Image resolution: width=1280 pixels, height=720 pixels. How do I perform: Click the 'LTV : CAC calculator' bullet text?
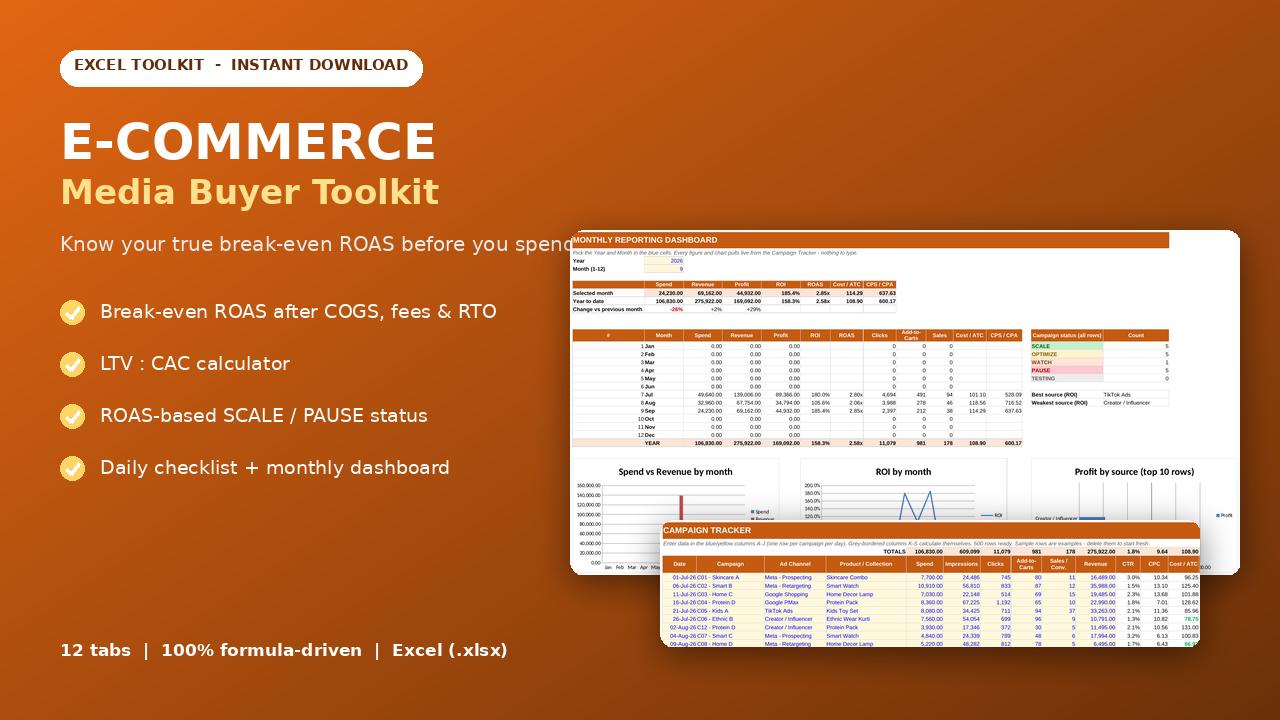coord(195,364)
